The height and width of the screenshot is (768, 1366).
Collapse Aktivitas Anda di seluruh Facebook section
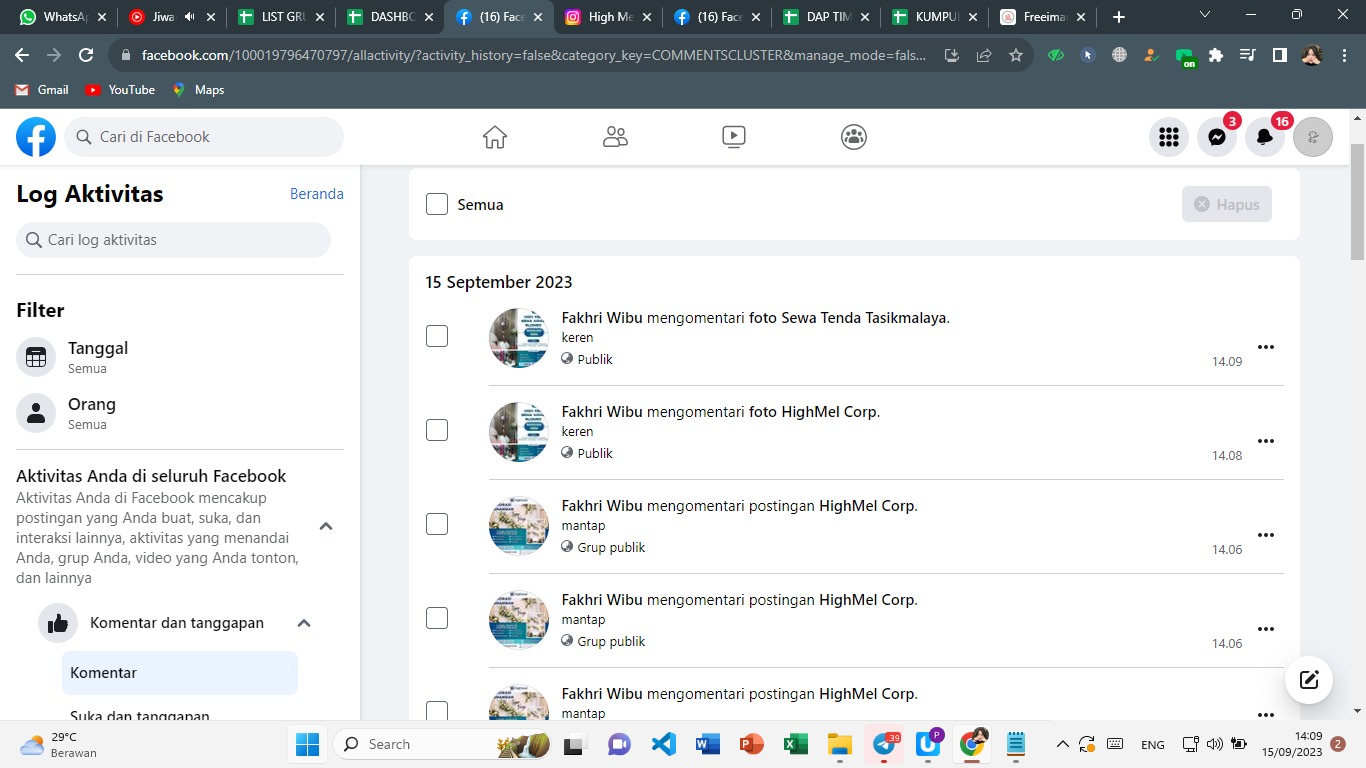(x=326, y=526)
